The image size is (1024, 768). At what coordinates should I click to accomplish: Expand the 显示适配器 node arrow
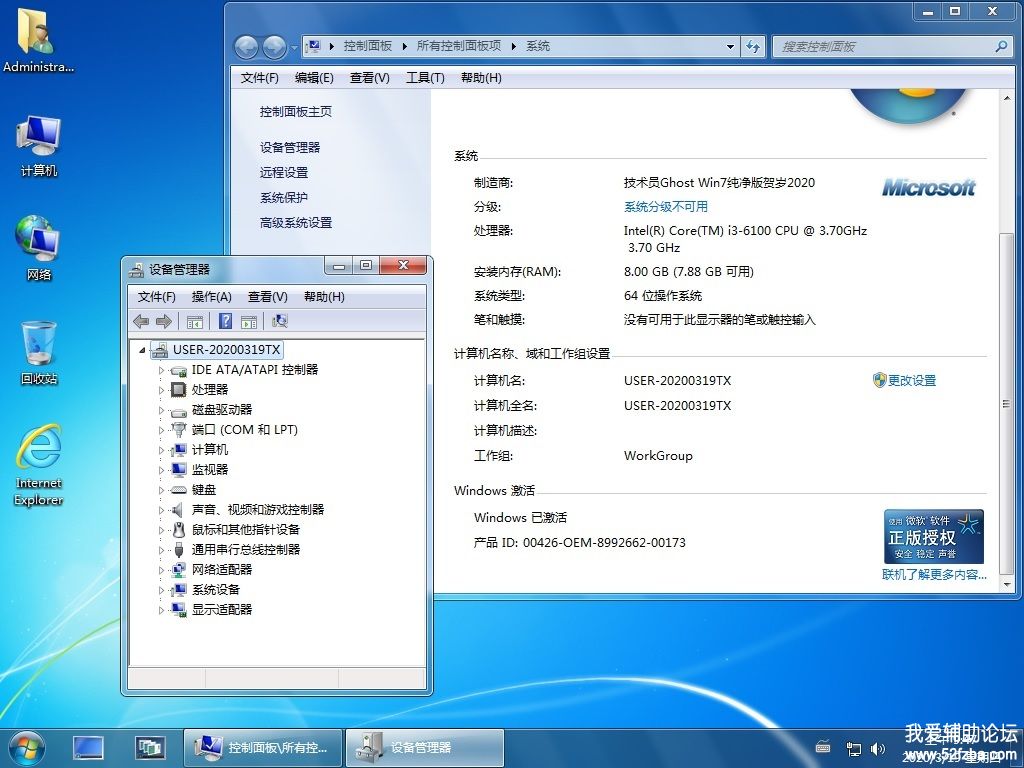161,610
